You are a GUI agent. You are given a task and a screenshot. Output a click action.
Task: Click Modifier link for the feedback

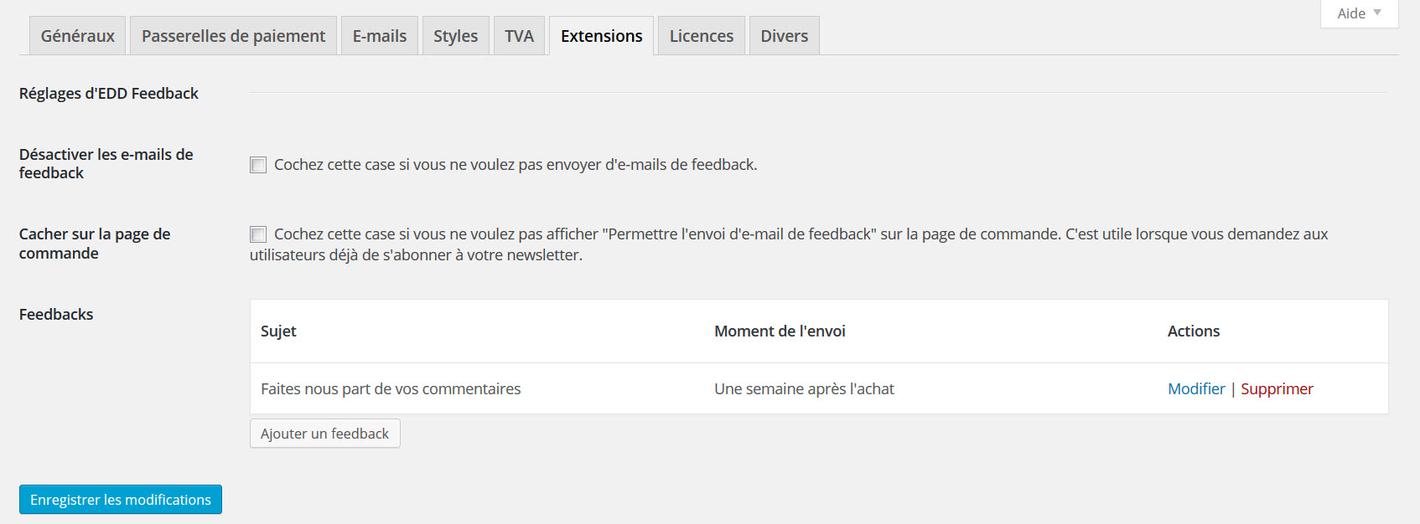(1196, 389)
